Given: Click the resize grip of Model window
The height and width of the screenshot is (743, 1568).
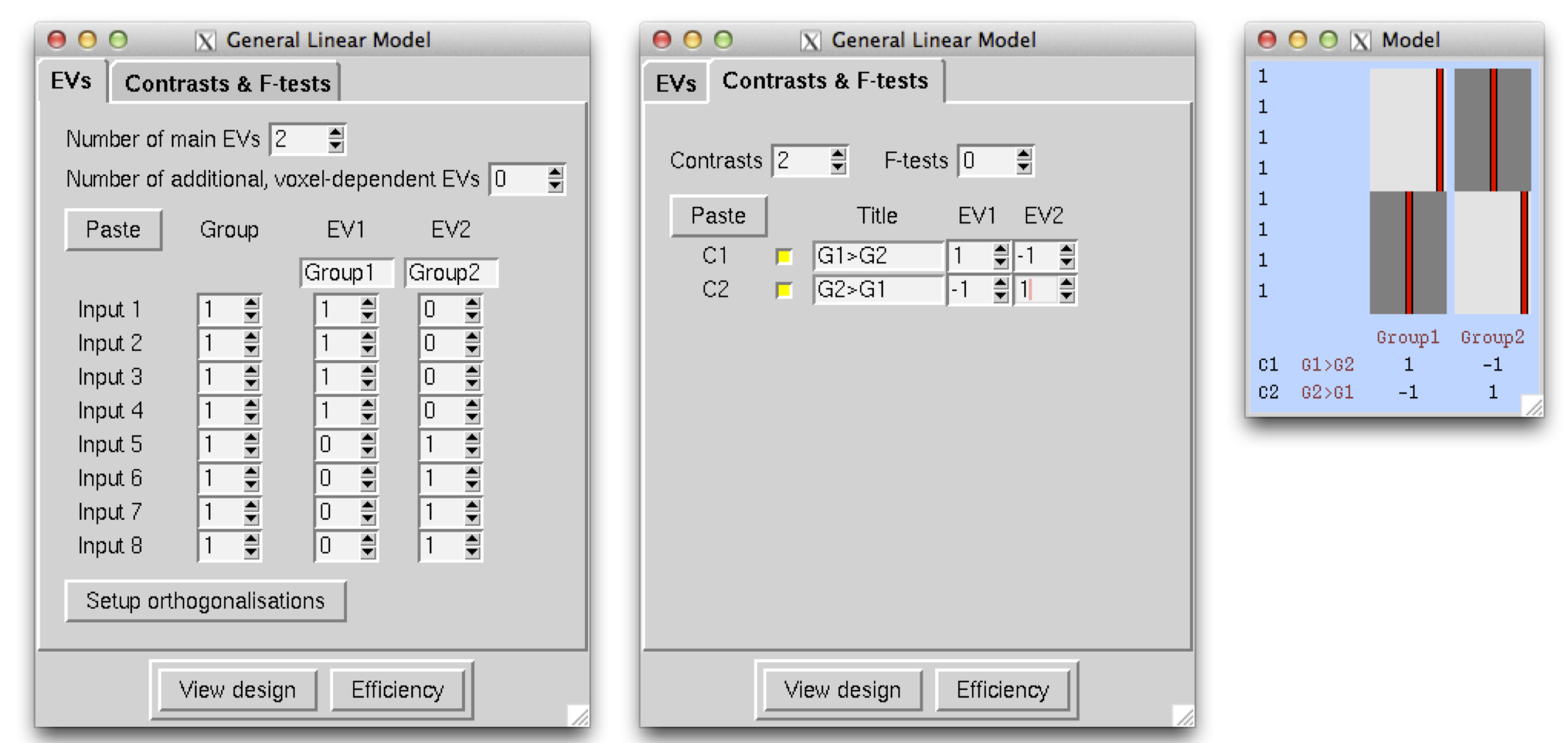Looking at the screenshot, I should (1533, 406).
